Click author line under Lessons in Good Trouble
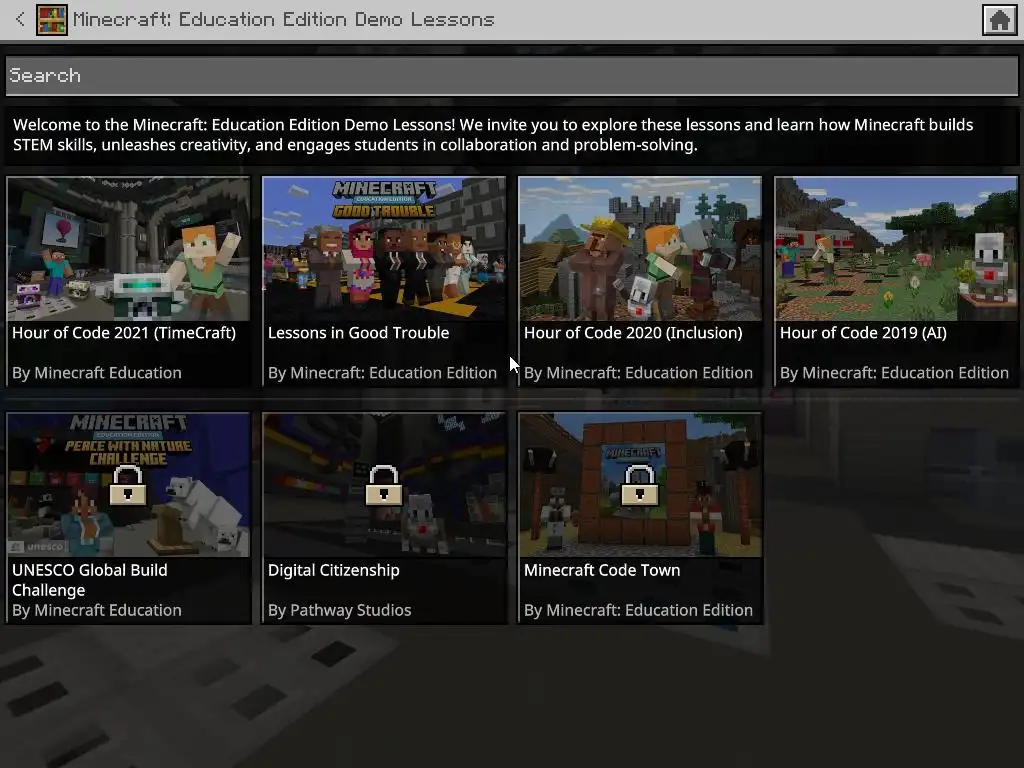Image resolution: width=1024 pixels, height=768 pixels. point(382,373)
